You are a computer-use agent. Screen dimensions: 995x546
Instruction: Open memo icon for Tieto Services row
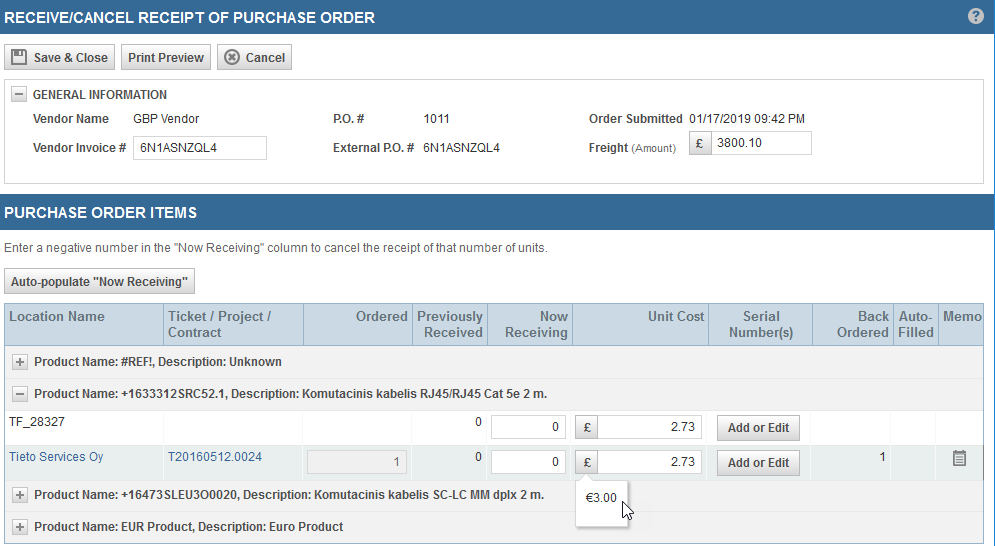click(959, 459)
